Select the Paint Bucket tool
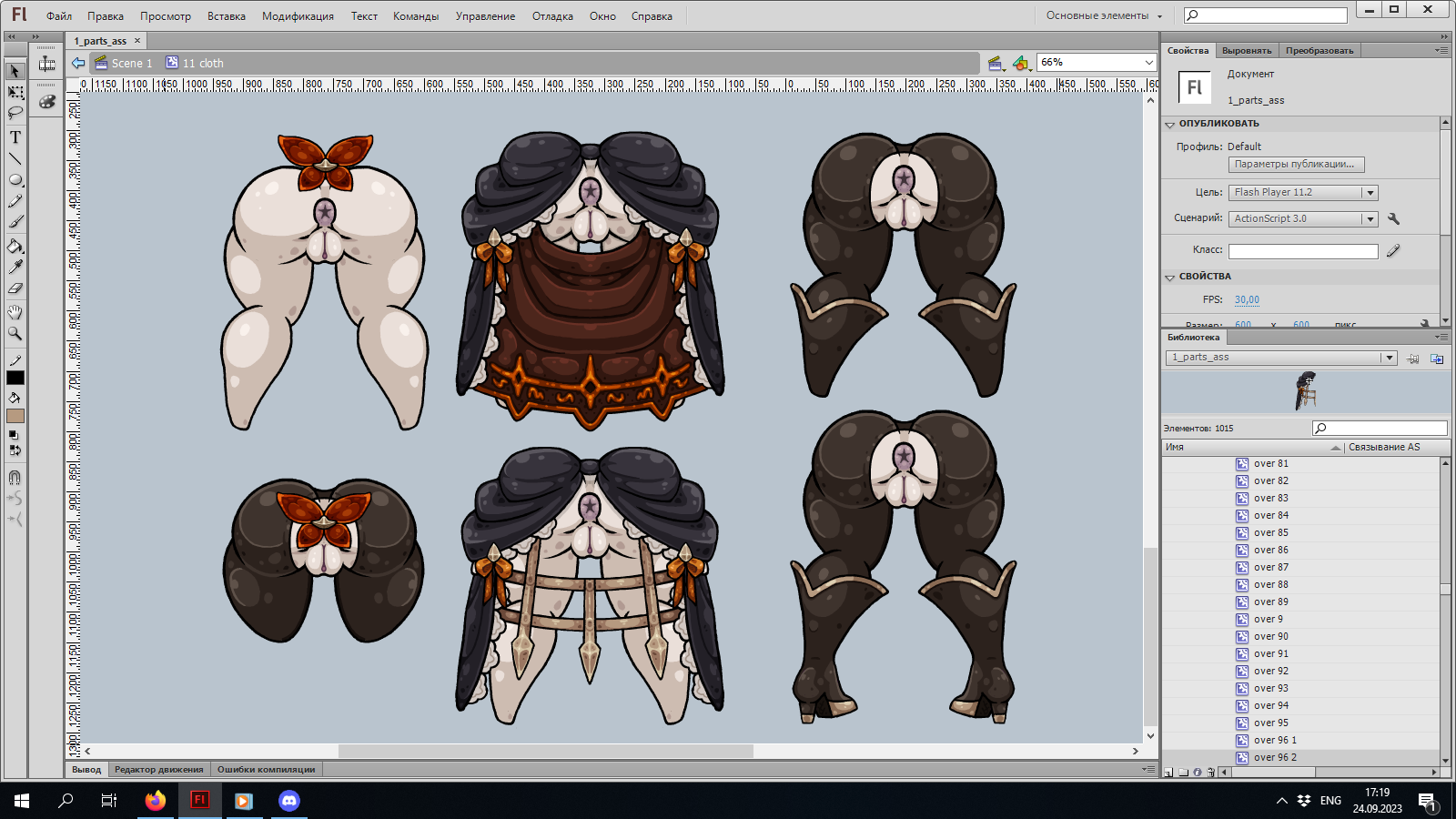This screenshot has width=1456, height=819. tap(15, 246)
